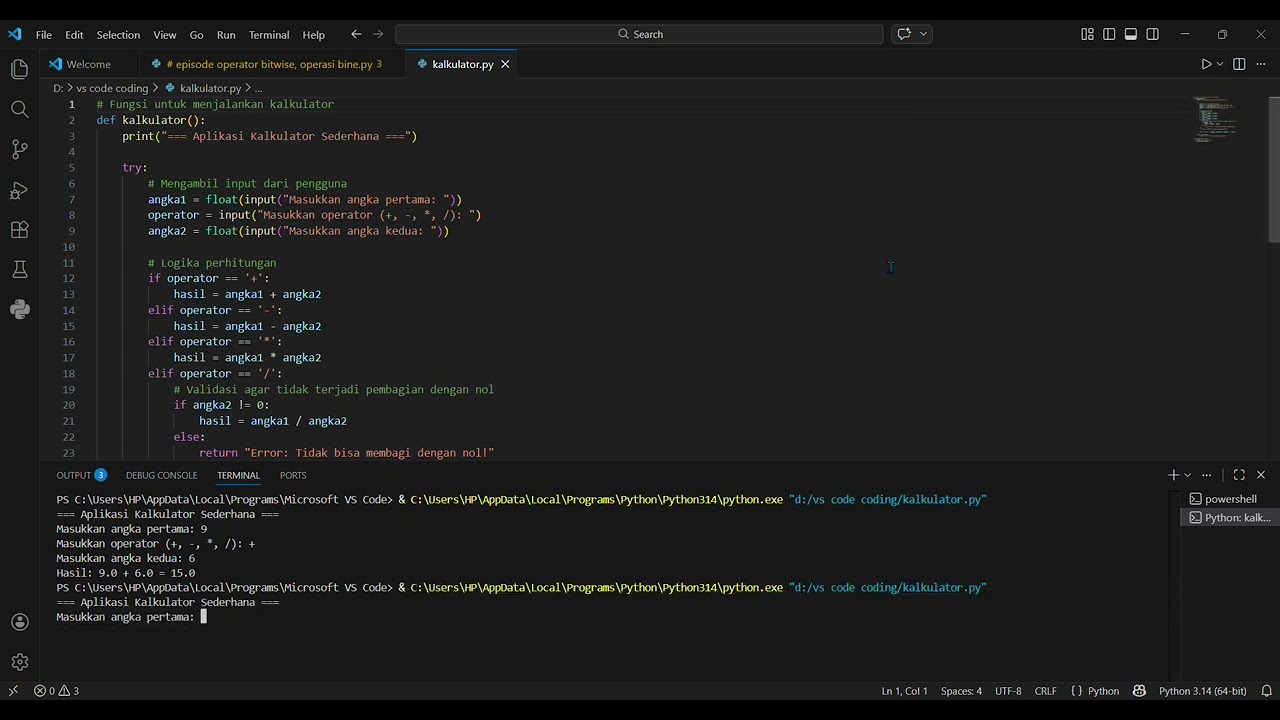The image size is (1280, 720).
Task: Open the Source Control view
Action: [x=19, y=149]
